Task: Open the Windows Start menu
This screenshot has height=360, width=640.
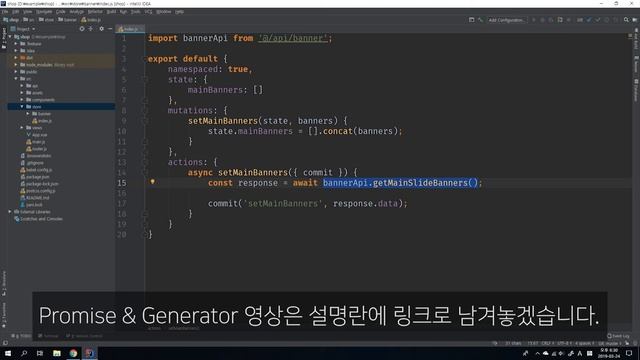Action: point(8,353)
